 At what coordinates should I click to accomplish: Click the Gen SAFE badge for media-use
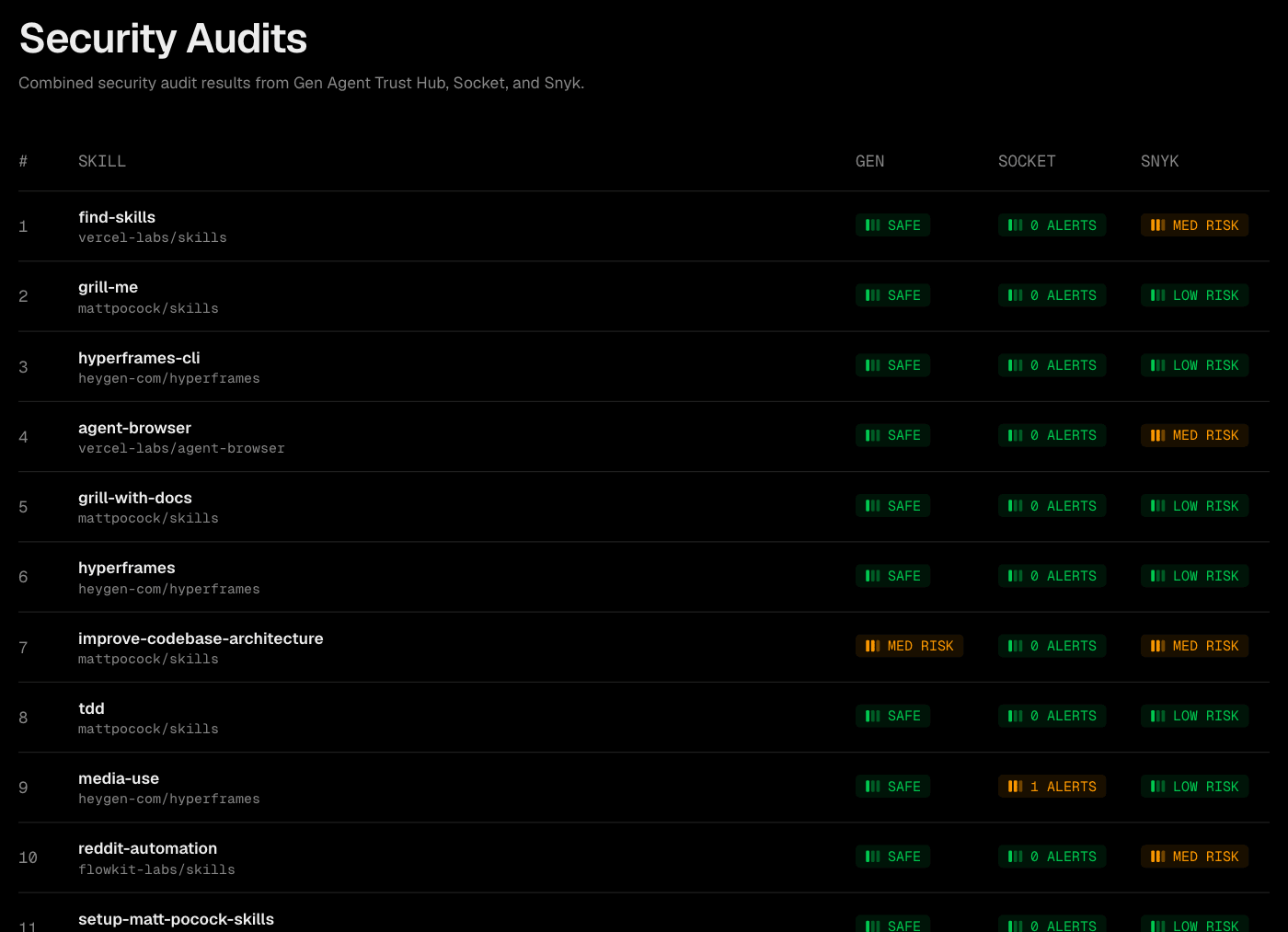(892, 787)
